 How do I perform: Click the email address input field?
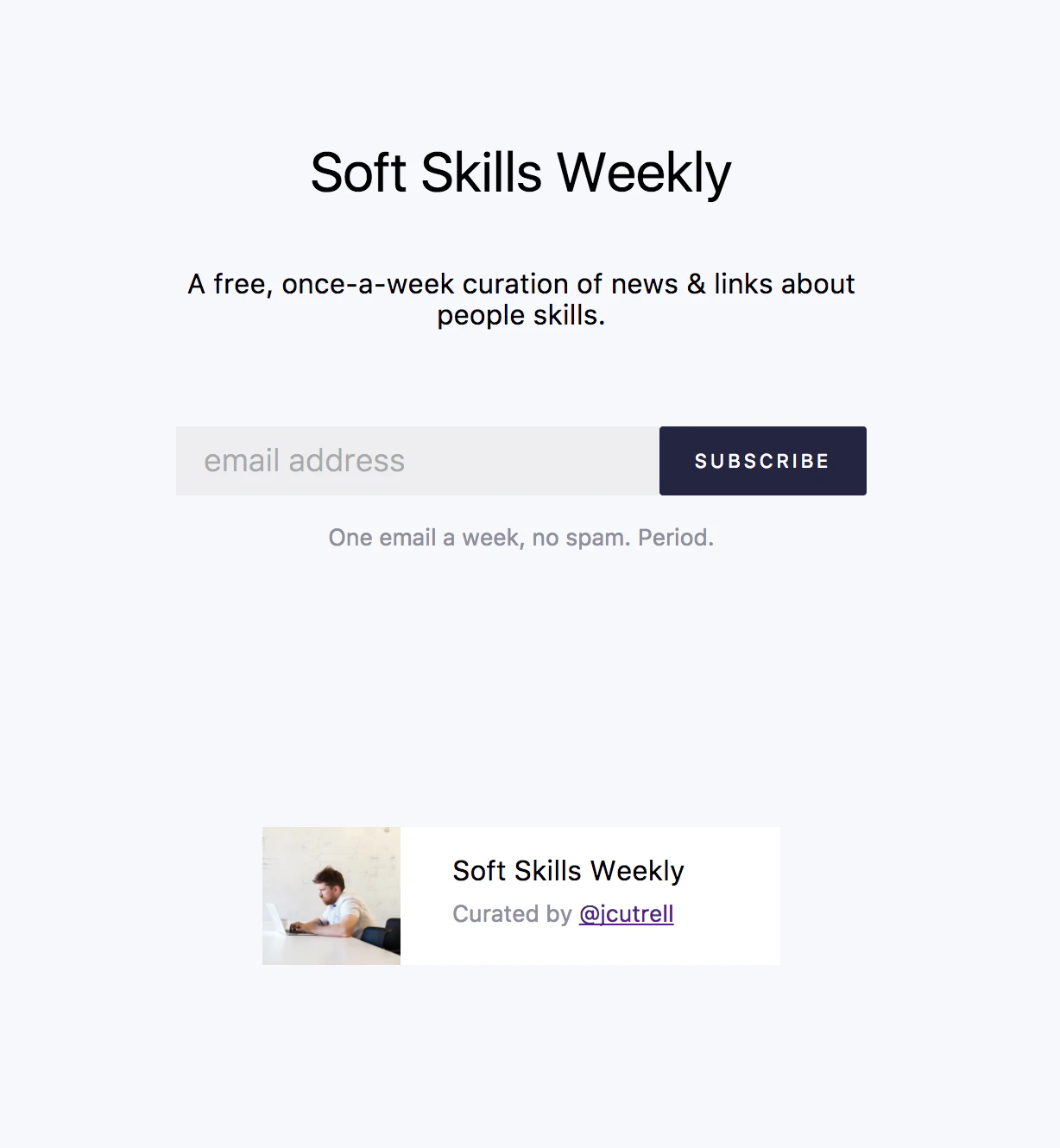tap(414, 460)
